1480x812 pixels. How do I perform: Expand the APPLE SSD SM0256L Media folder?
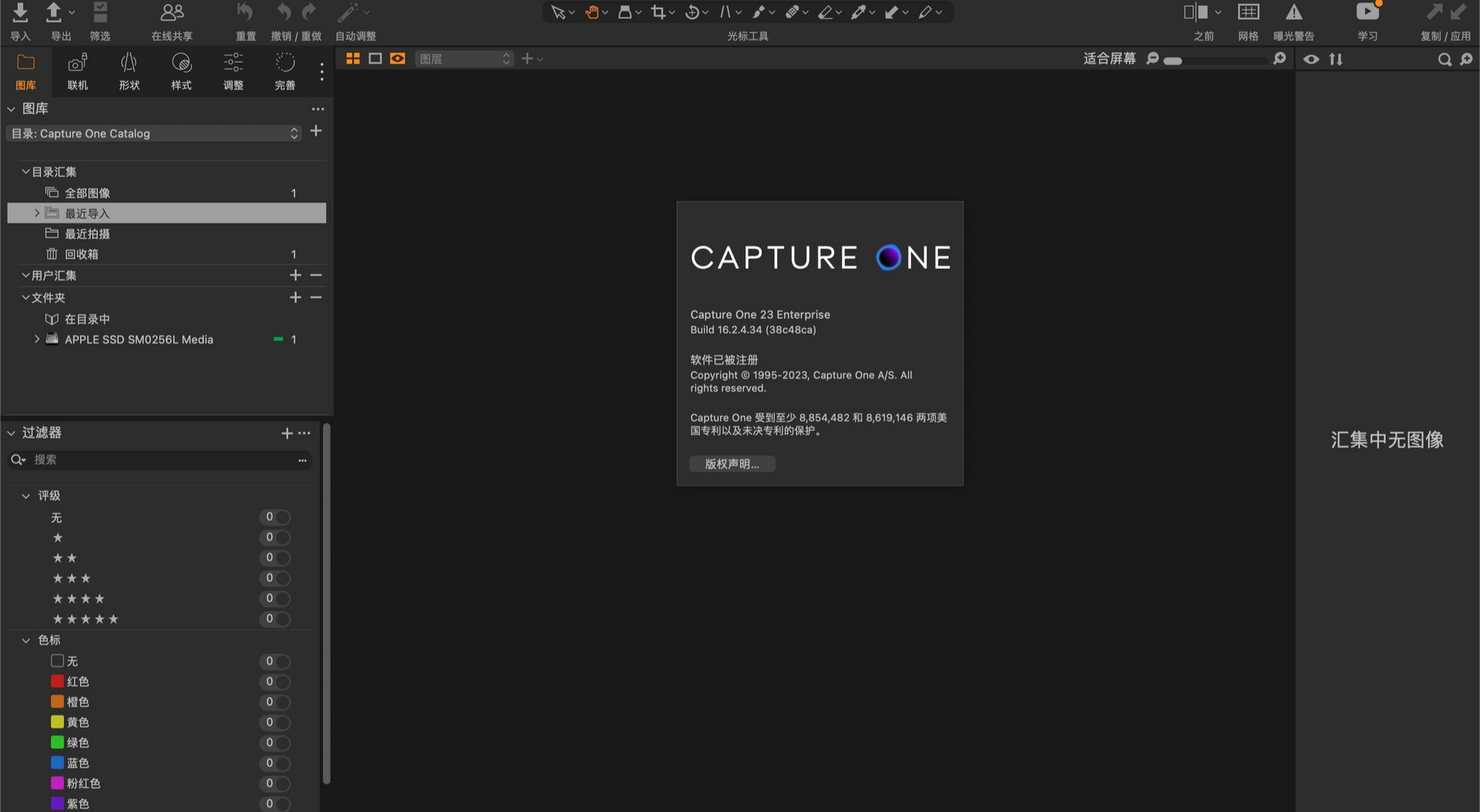coord(36,339)
